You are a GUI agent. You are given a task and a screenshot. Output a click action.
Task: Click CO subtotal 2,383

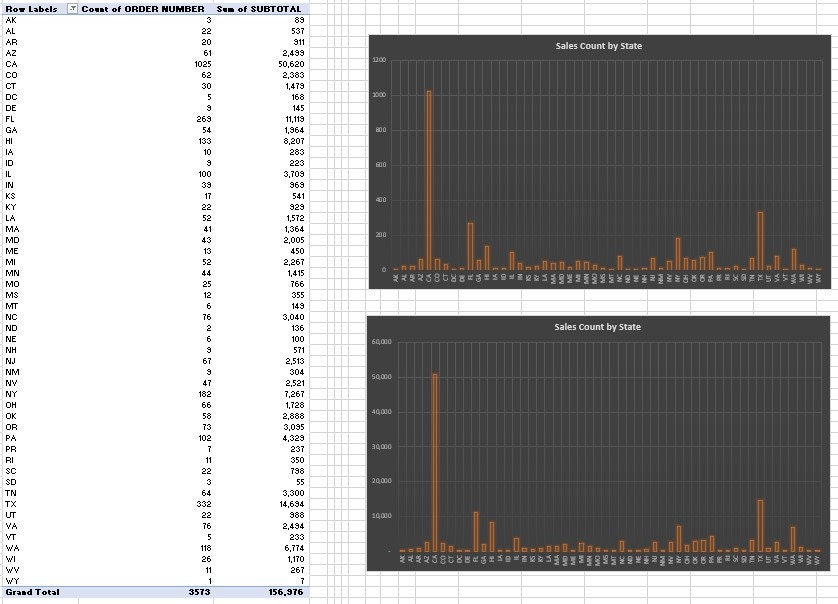pyautogui.click(x=294, y=75)
